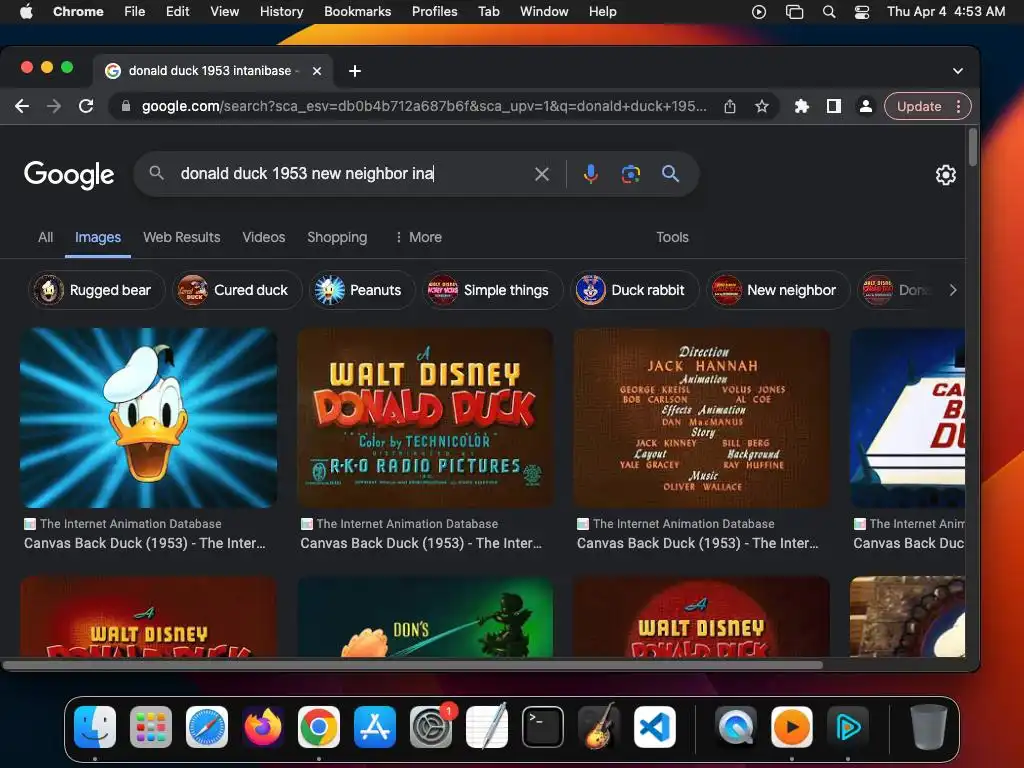The width and height of the screenshot is (1024, 768).
Task: Open Control Center in menu bar
Action: [x=861, y=11]
